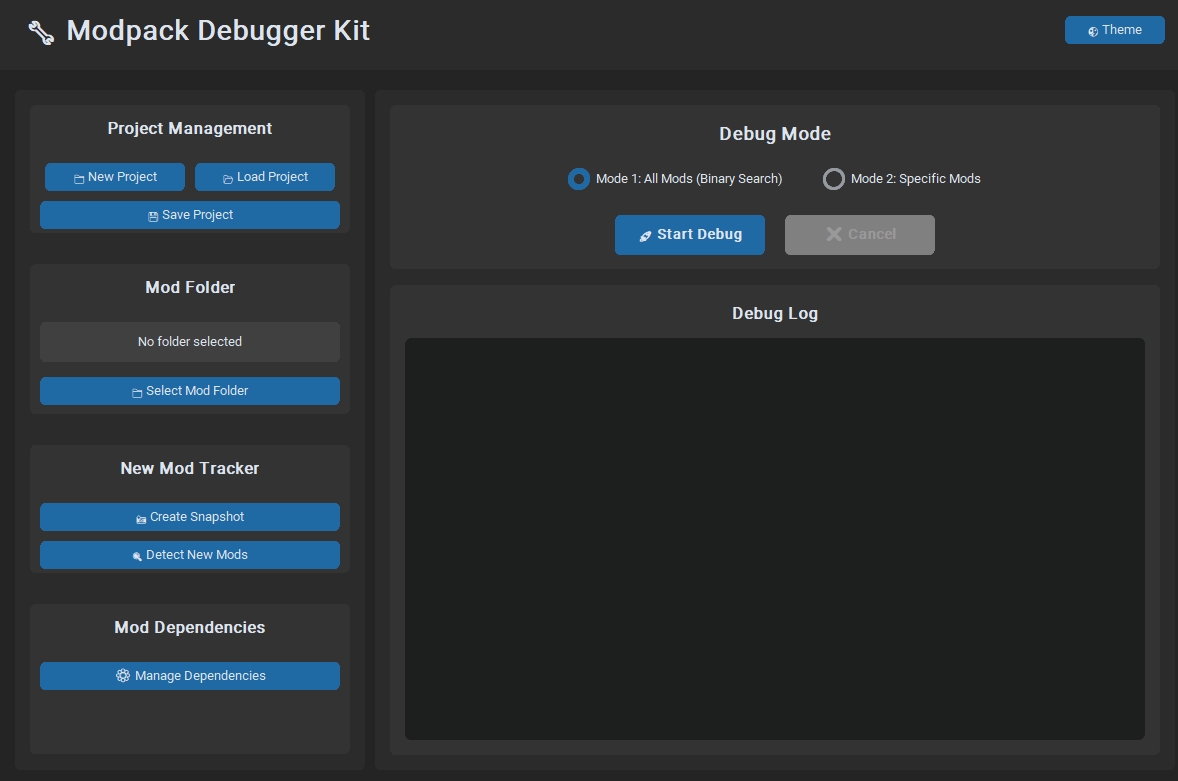Select the Mode 1 radio button

click(578, 179)
